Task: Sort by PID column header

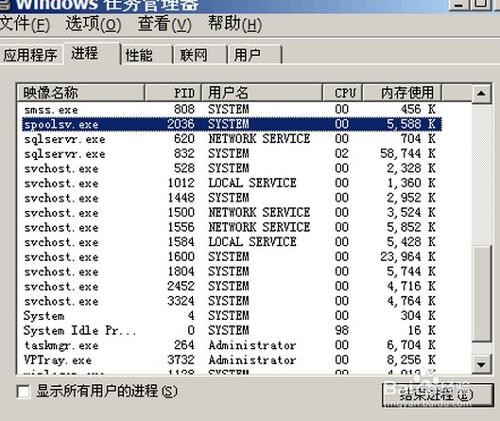Action: coord(173,92)
